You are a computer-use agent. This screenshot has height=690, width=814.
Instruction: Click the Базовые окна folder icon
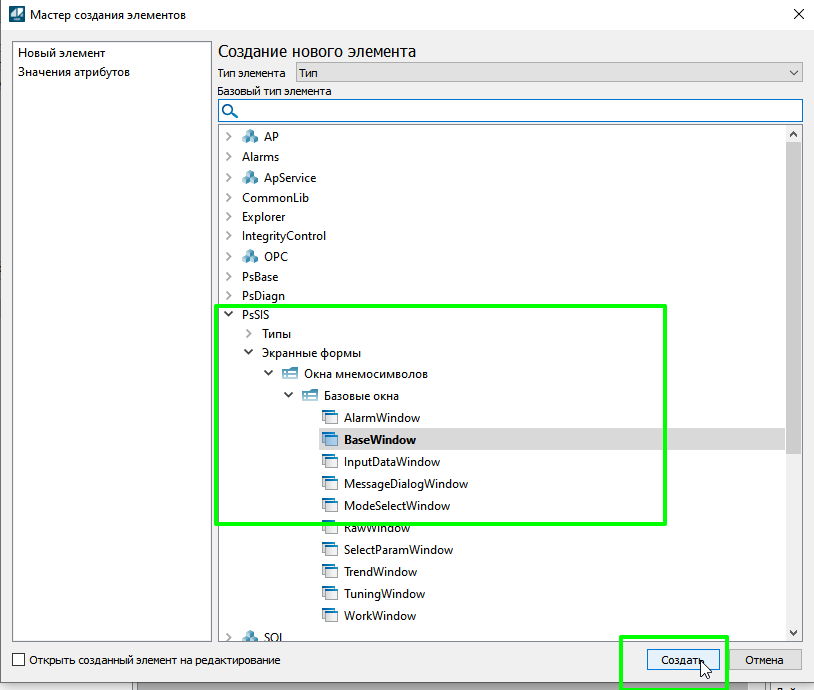(310, 396)
